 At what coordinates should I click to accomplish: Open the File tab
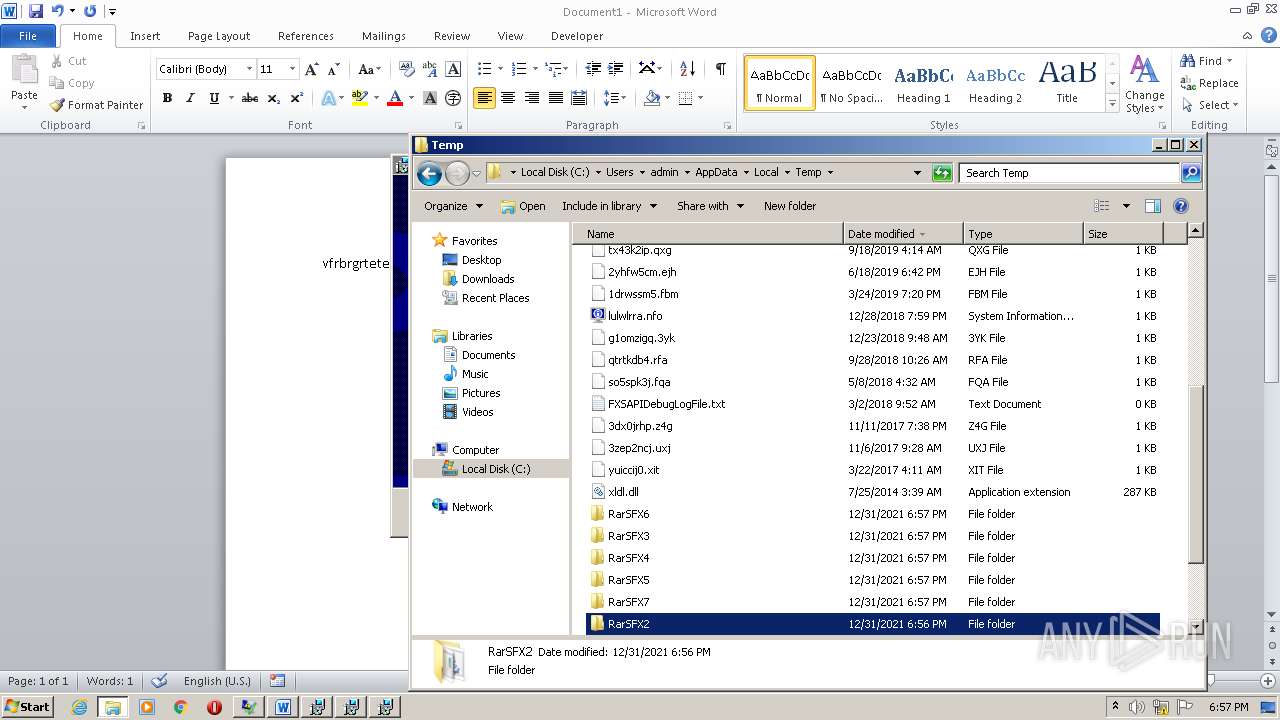pos(28,36)
